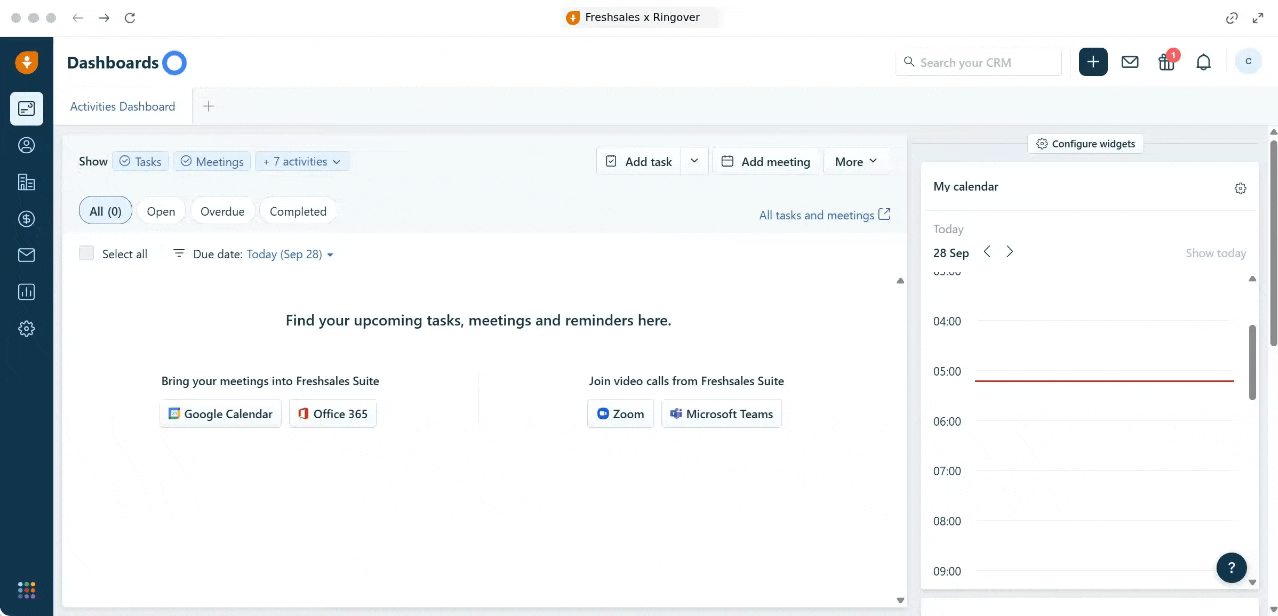Viewport: 1278px width, 616px height.
Task: Click the copy link icon in title bar
Action: click(x=1232, y=18)
